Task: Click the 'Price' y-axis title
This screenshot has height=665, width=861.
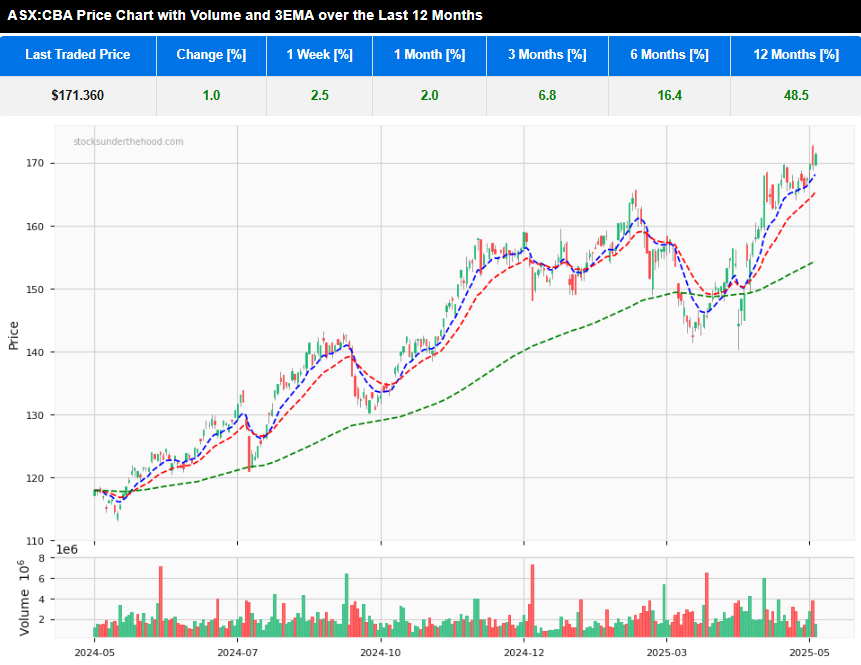Action: pos(14,336)
